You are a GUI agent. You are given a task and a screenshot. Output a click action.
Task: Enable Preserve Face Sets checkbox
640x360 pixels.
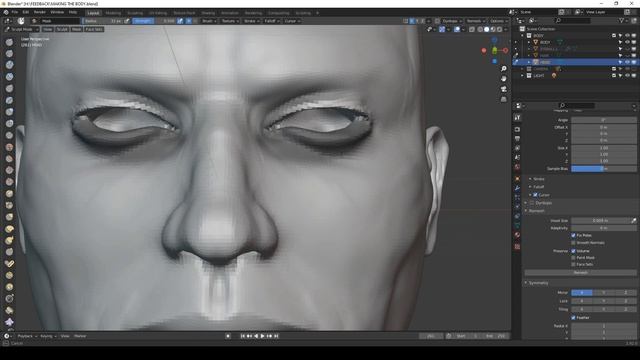click(x=573, y=264)
